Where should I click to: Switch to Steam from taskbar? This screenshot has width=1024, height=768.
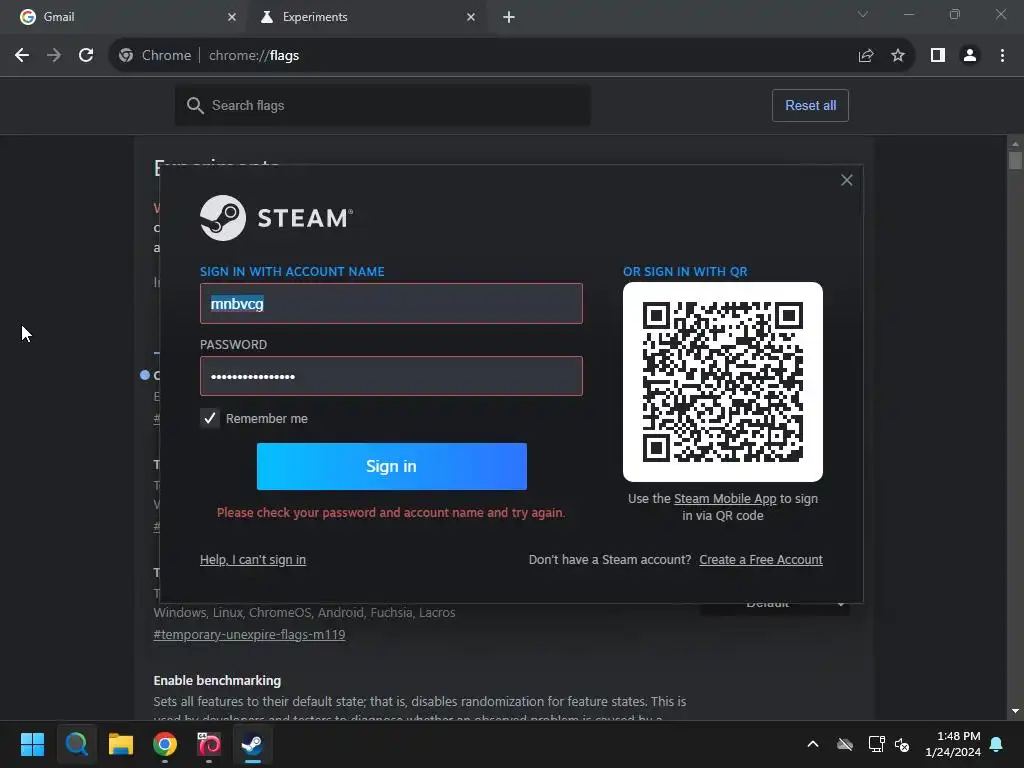253,744
